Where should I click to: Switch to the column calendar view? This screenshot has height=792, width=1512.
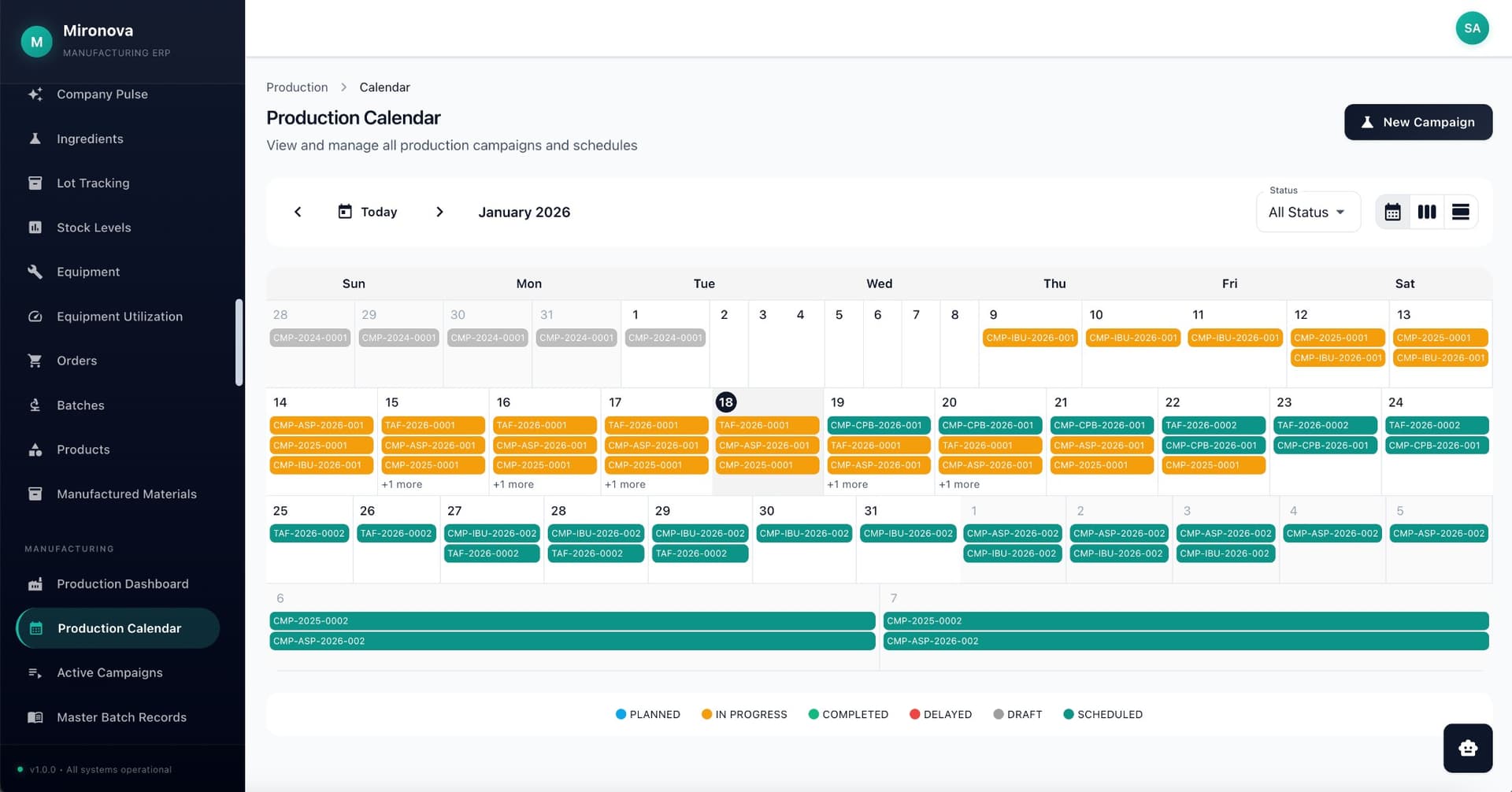coord(1426,211)
